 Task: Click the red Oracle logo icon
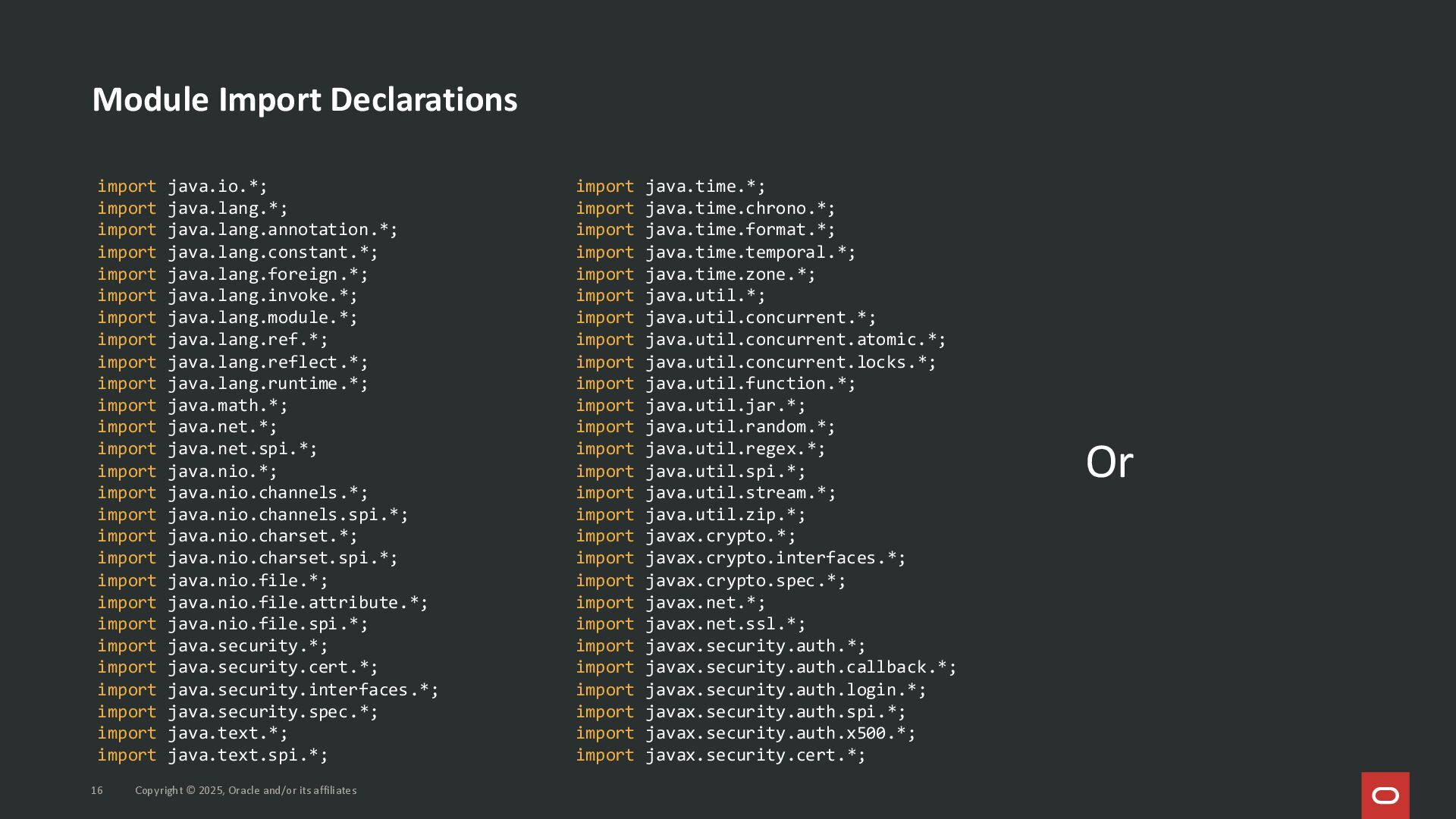click(x=1385, y=795)
